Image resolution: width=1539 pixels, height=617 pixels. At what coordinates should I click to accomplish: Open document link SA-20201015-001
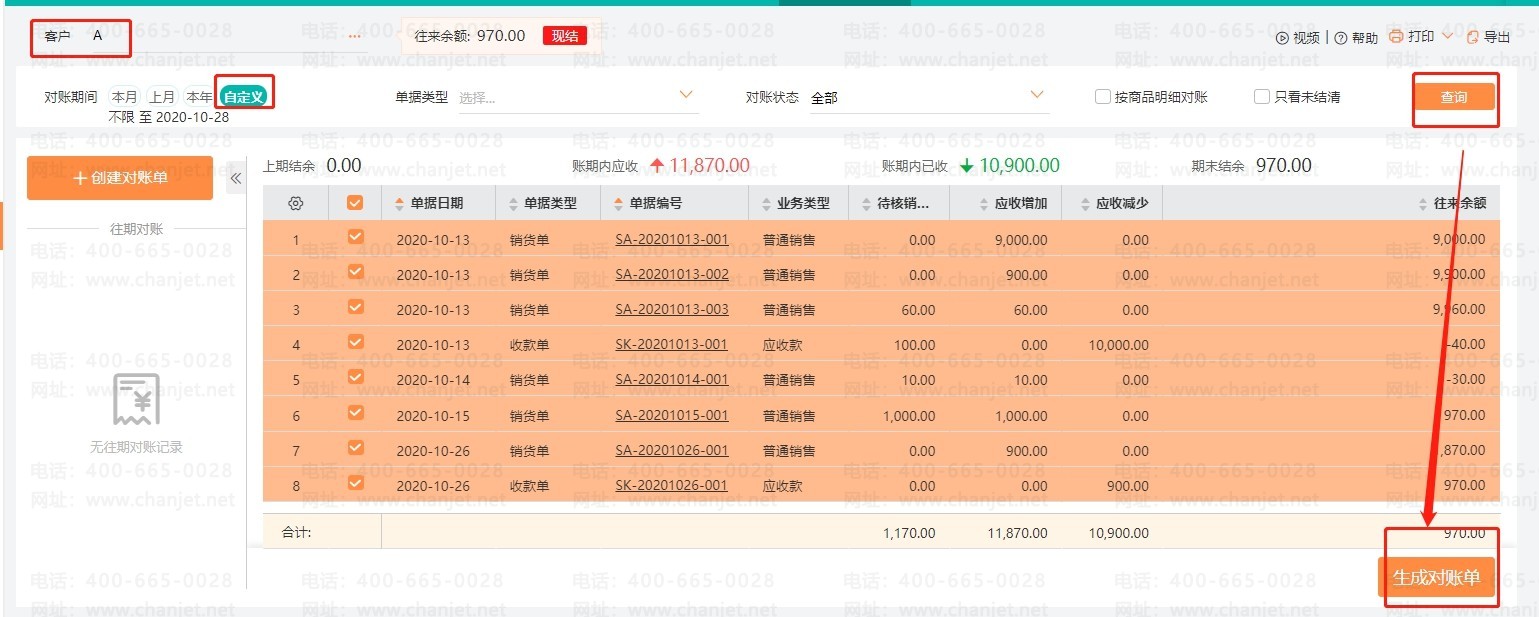tap(672, 416)
